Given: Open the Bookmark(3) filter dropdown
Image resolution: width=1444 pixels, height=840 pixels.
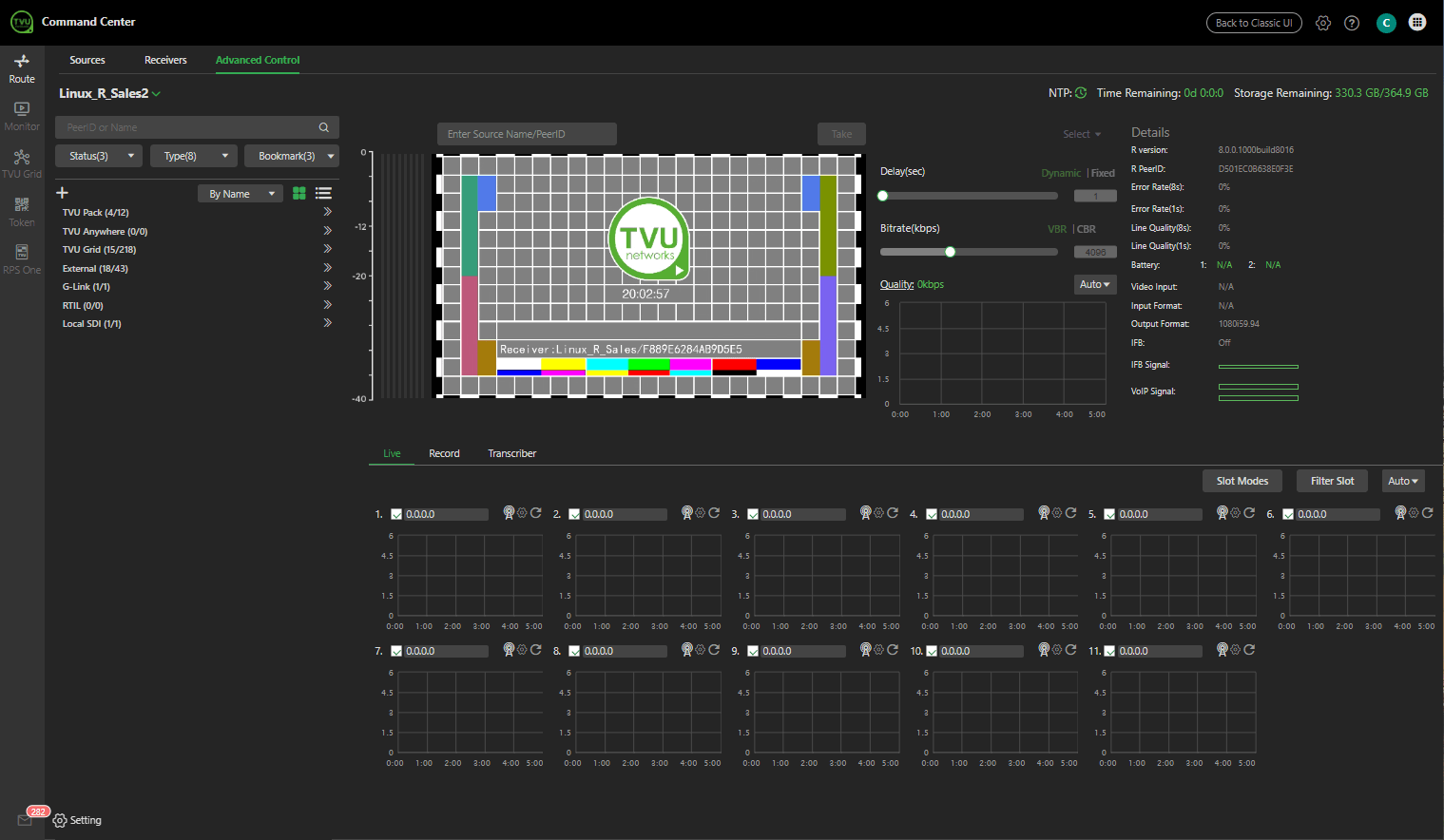Looking at the screenshot, I should click(x=292, y=156).
